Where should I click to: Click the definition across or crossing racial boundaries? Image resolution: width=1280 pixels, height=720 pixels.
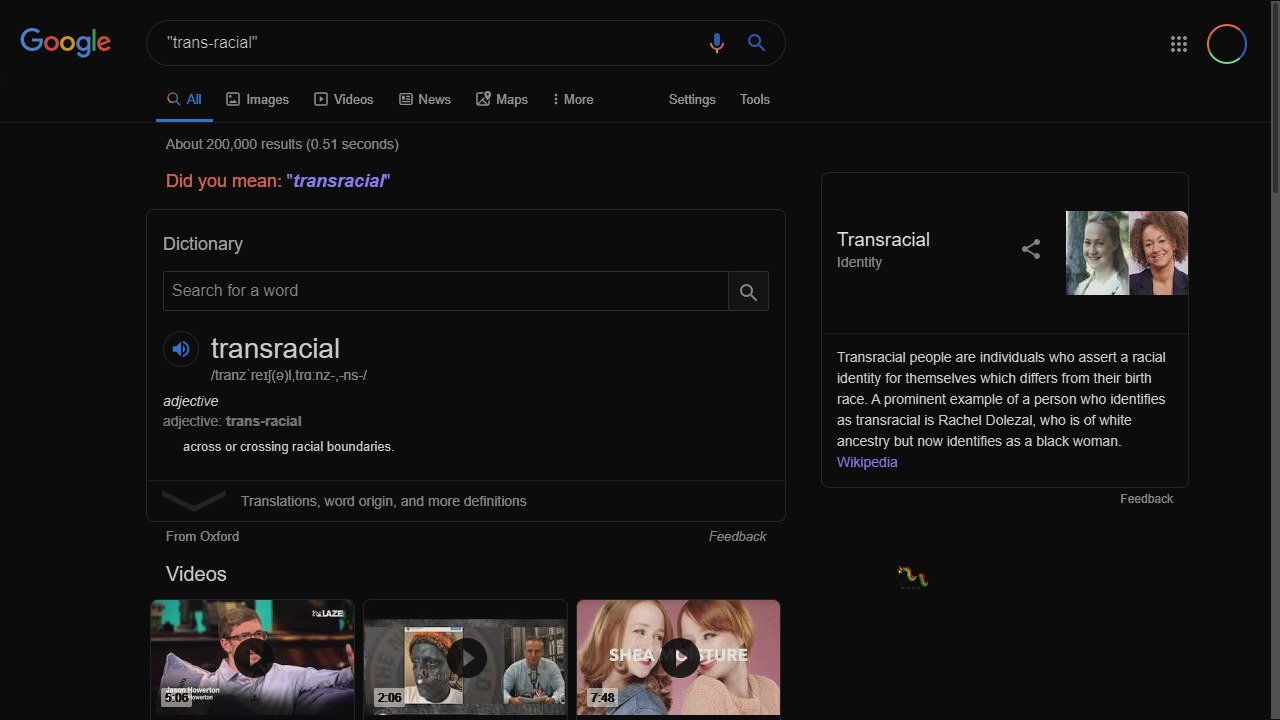pyautogui.click(x=288, y=447)
